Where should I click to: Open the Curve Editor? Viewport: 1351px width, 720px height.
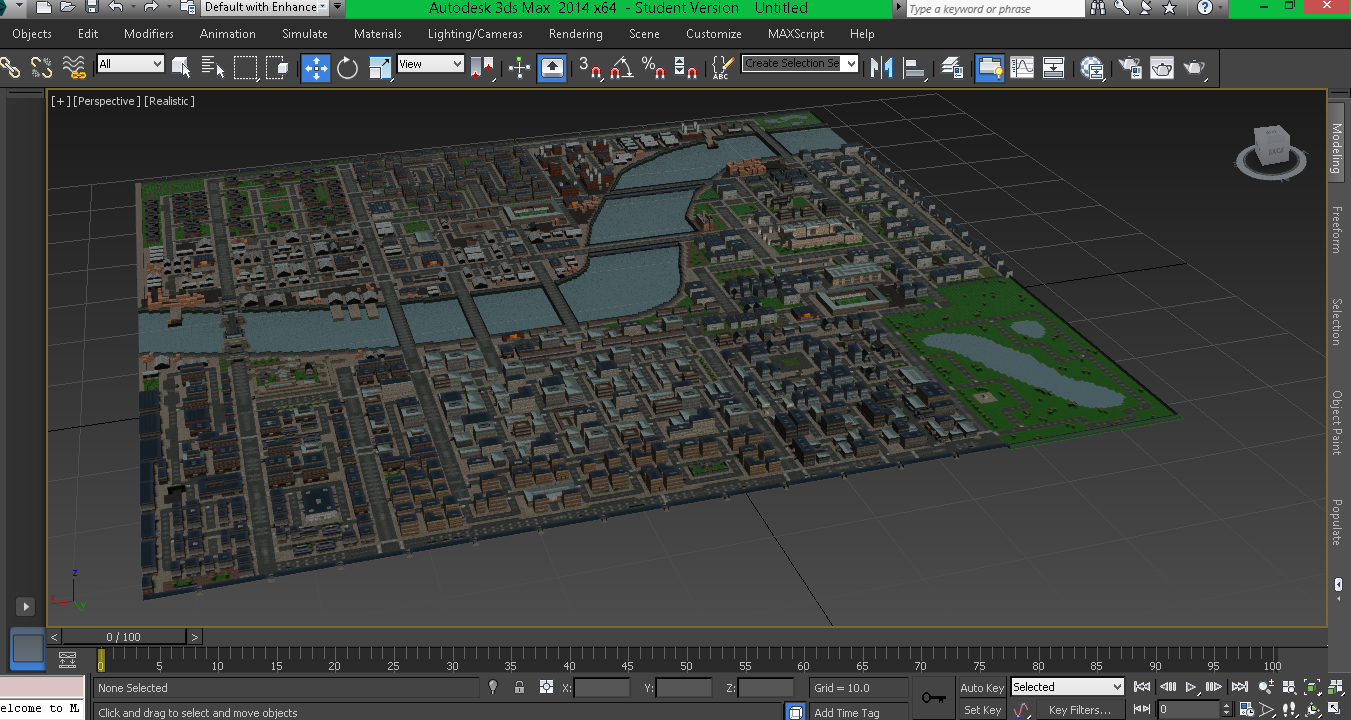tap(1022, 68)
